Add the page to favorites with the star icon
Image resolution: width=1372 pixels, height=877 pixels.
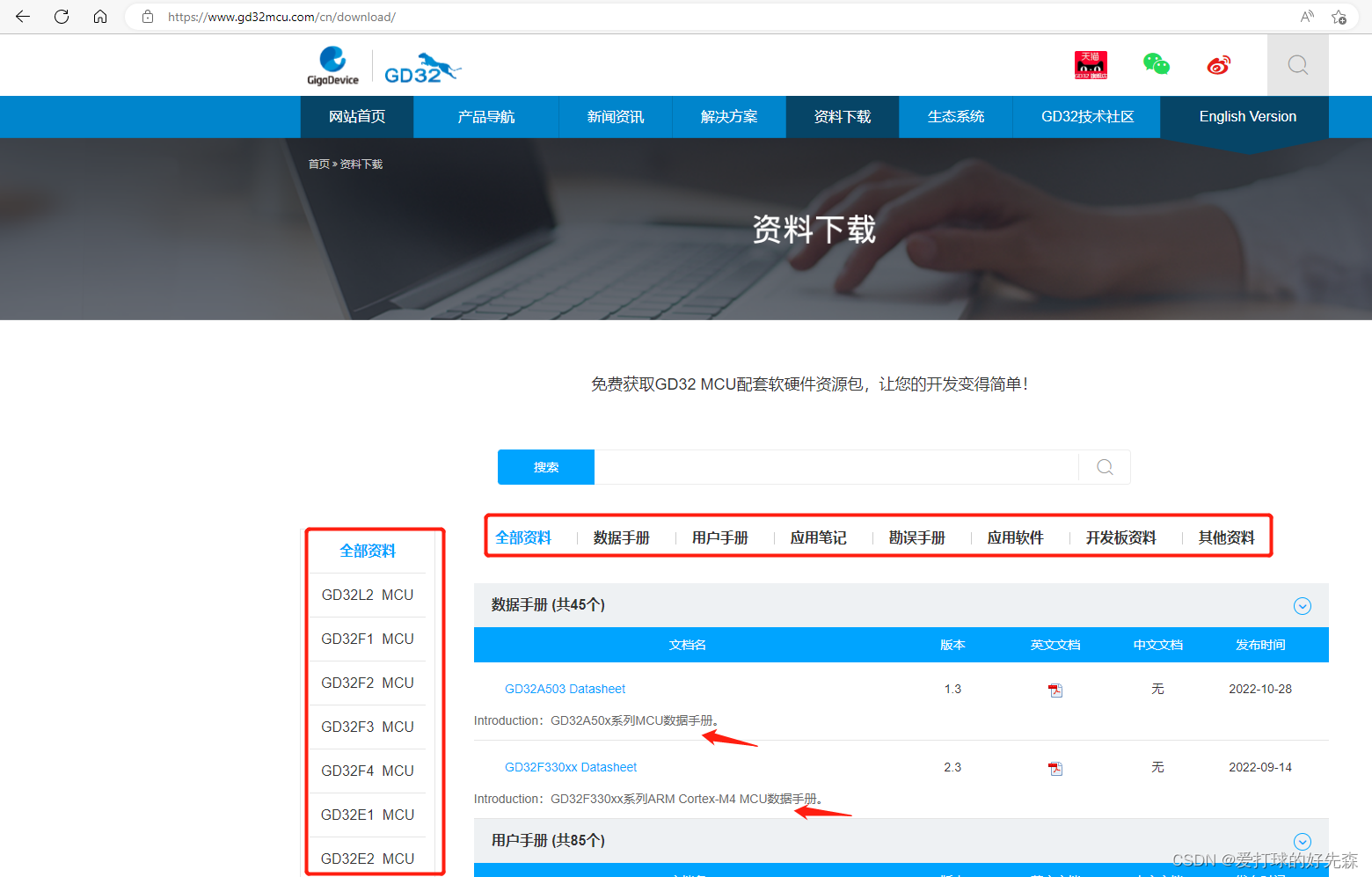click(1339, 17)
